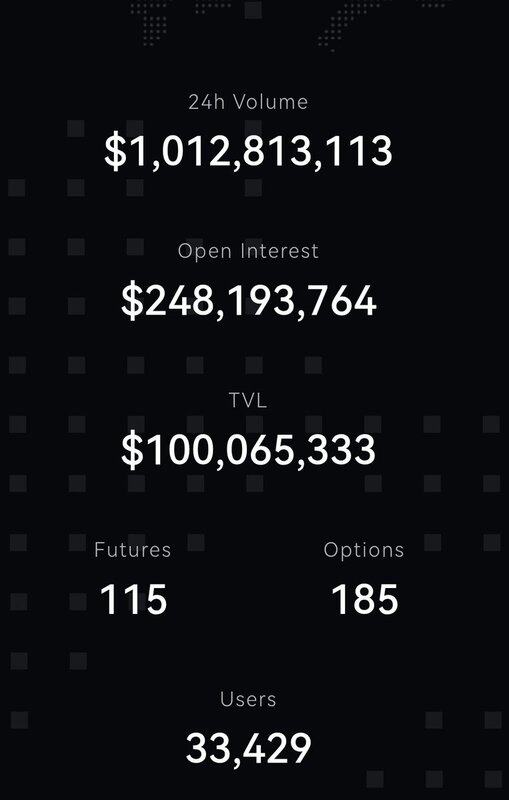Screen dimensions: 509x800
Task: Click the Futures count 115
Action: point(133,599)
